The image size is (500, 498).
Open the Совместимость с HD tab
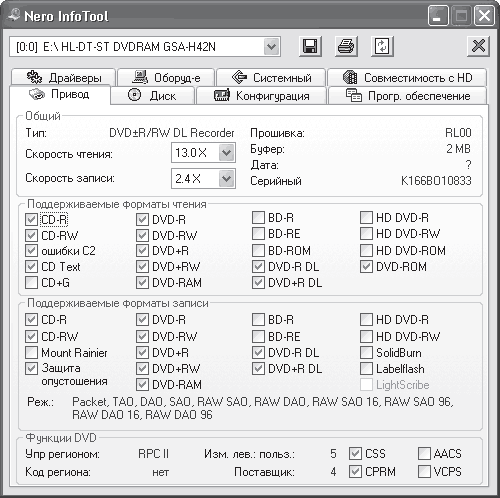407,78
